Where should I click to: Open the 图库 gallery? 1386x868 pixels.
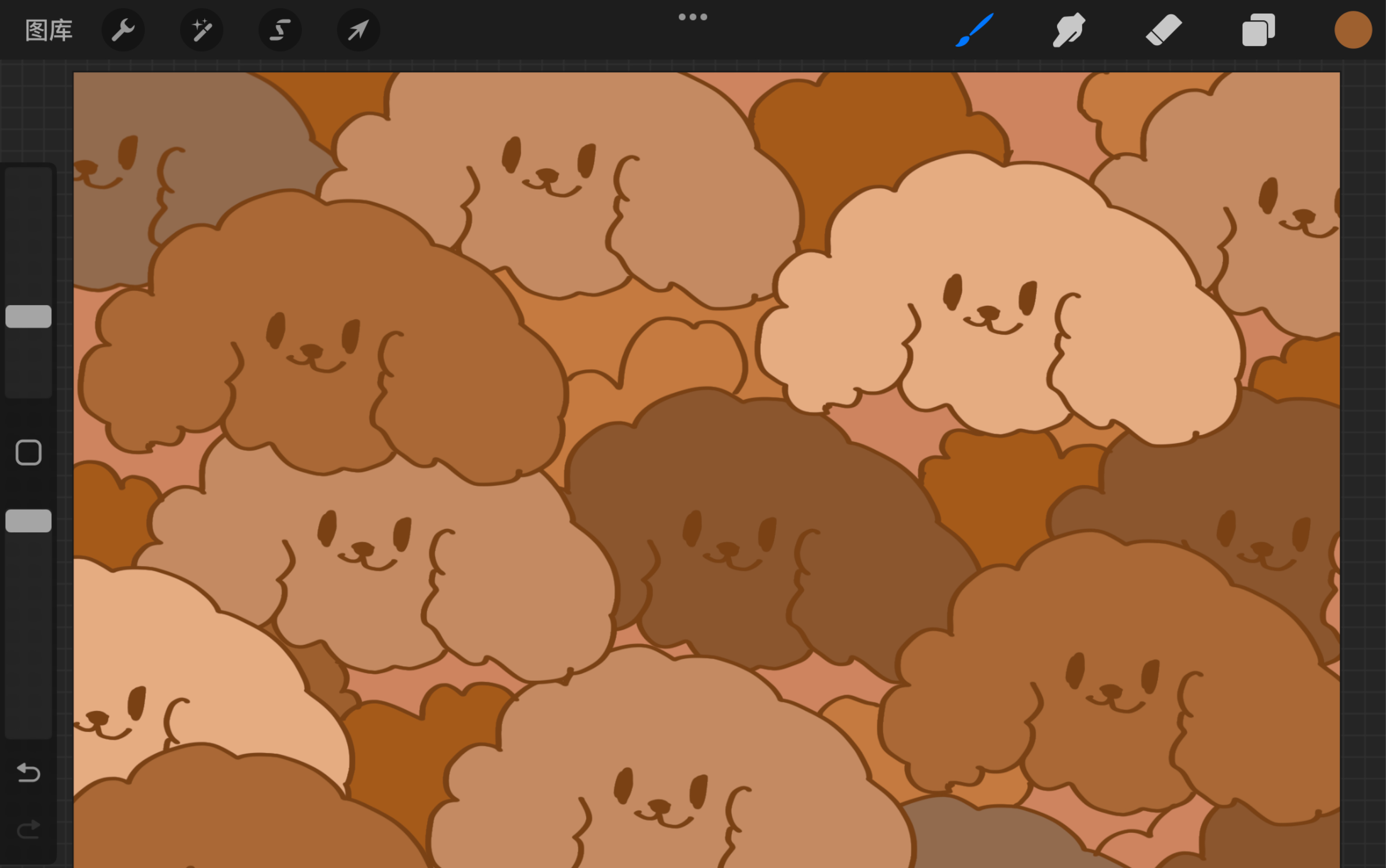click(49, 30)
